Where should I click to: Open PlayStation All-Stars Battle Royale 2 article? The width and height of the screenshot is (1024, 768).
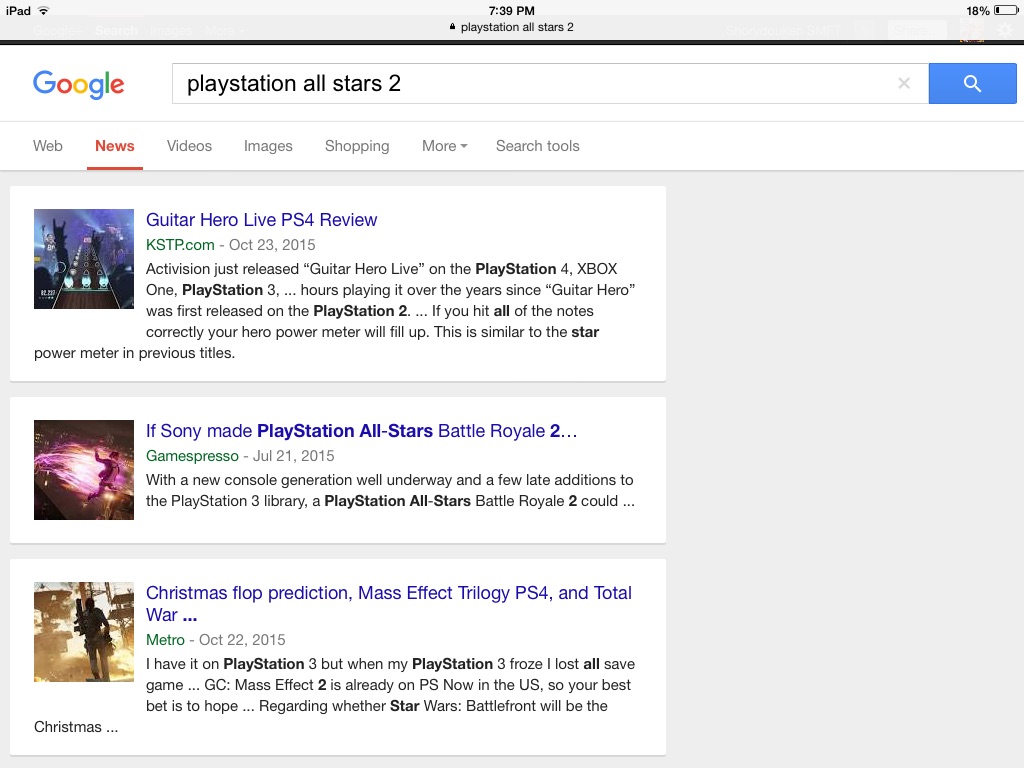pyautogui.click(x=361, y=431)
